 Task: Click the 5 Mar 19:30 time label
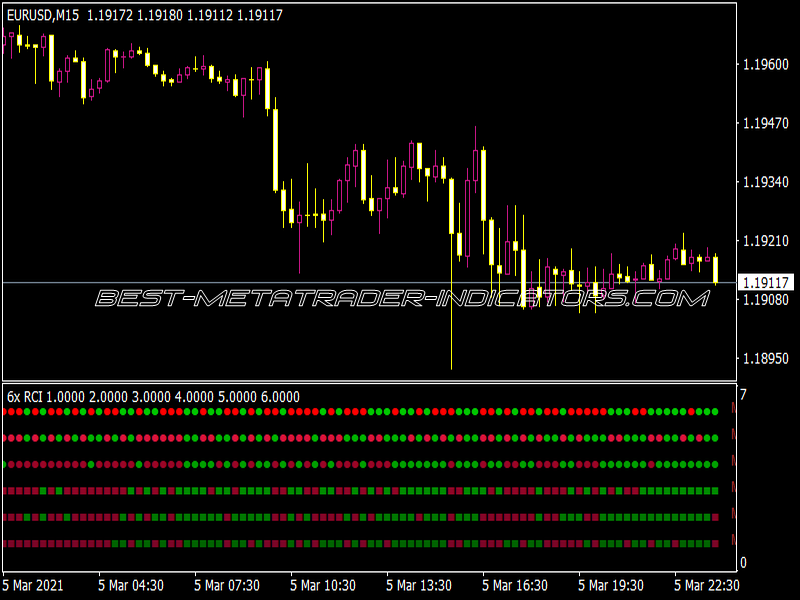point(611,585)
